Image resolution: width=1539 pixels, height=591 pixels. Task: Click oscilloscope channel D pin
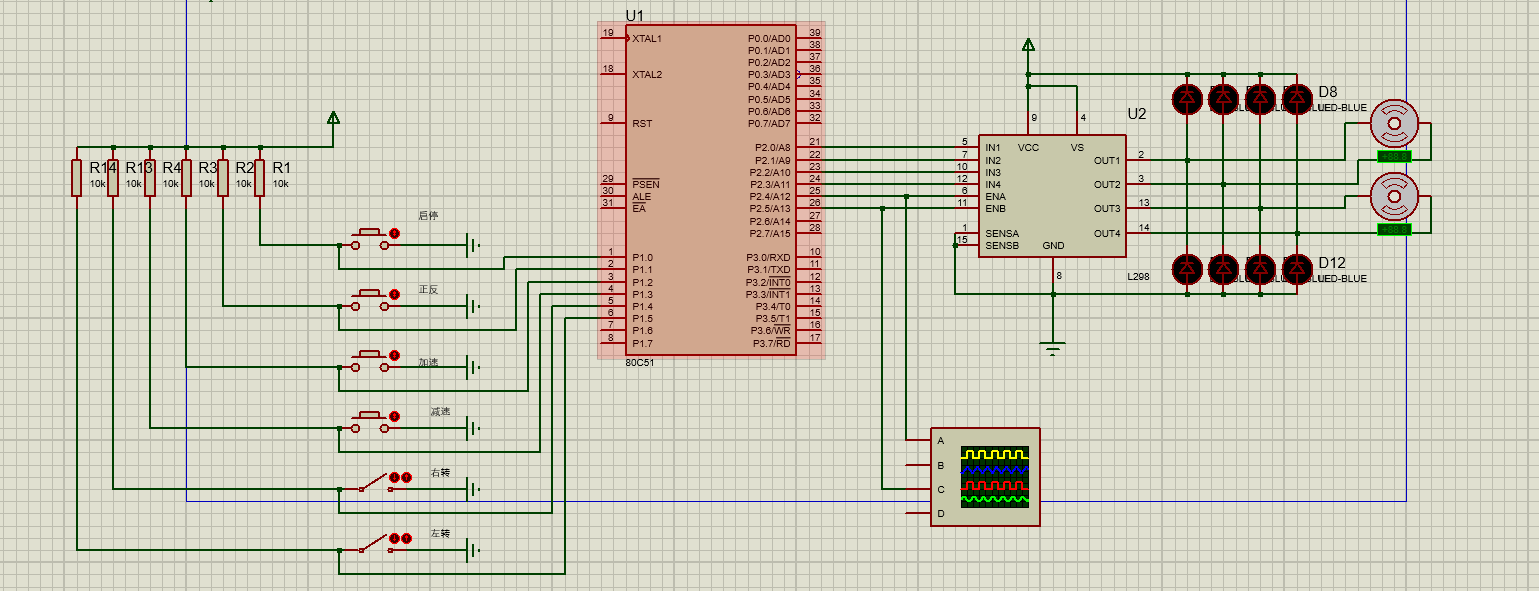918,514
